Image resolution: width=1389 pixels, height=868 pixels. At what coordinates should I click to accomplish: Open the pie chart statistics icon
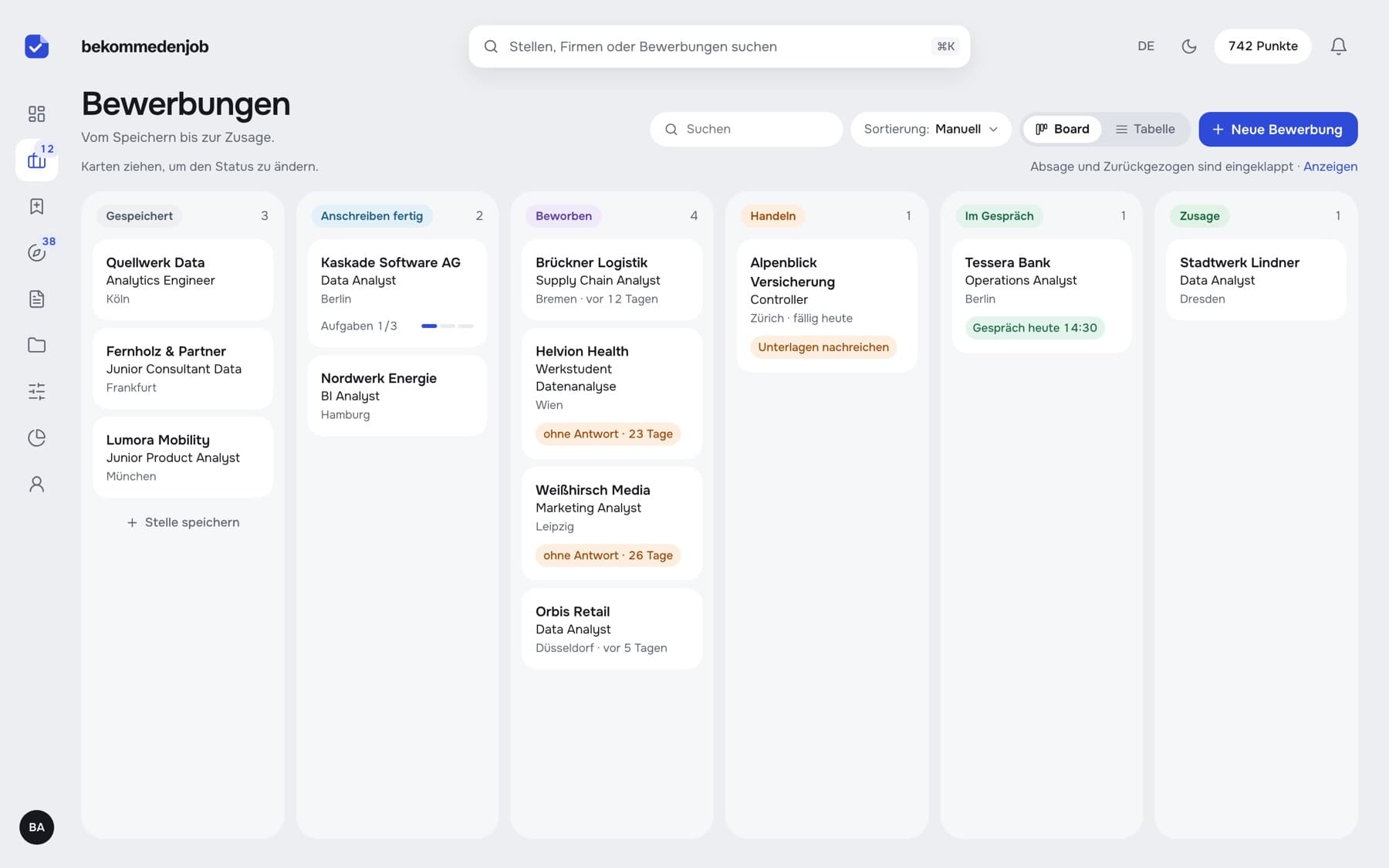36,438
